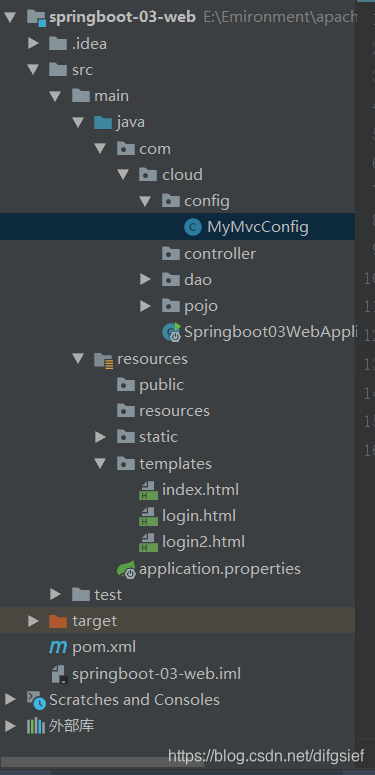Viewport: 375px width, 775px height.
Task: Expand the 外部库 external libraries arrow
Action: point(10,726)
